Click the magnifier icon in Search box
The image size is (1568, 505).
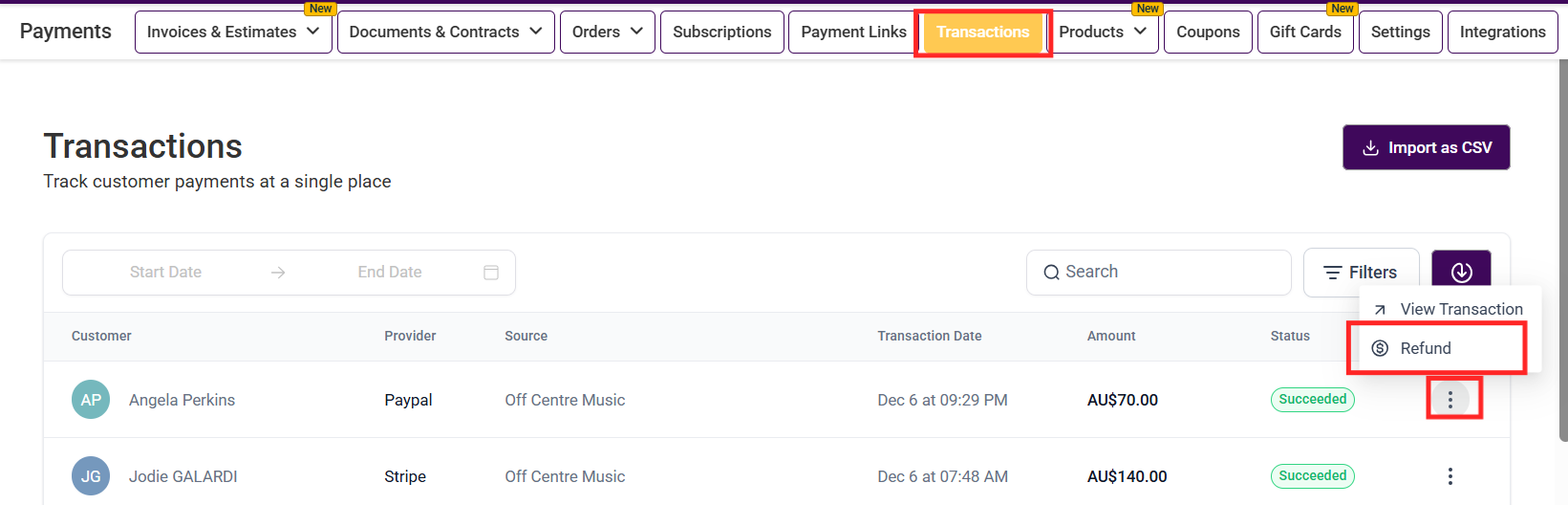point(1051,273)
